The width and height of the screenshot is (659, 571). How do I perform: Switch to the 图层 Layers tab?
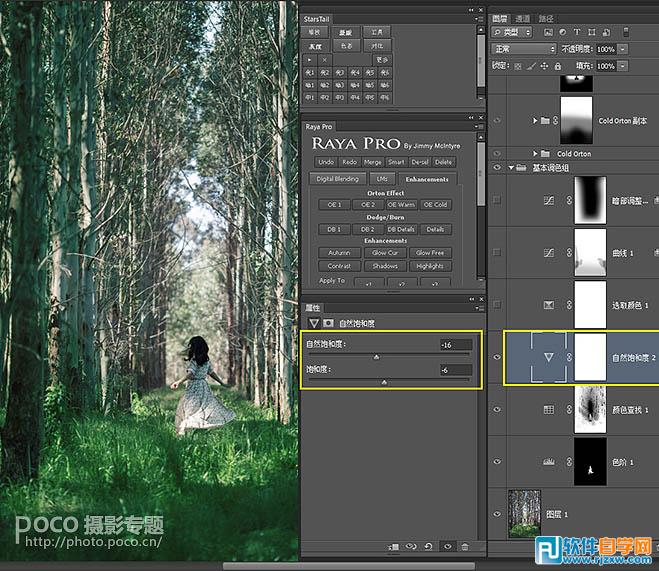pos(500,19)
